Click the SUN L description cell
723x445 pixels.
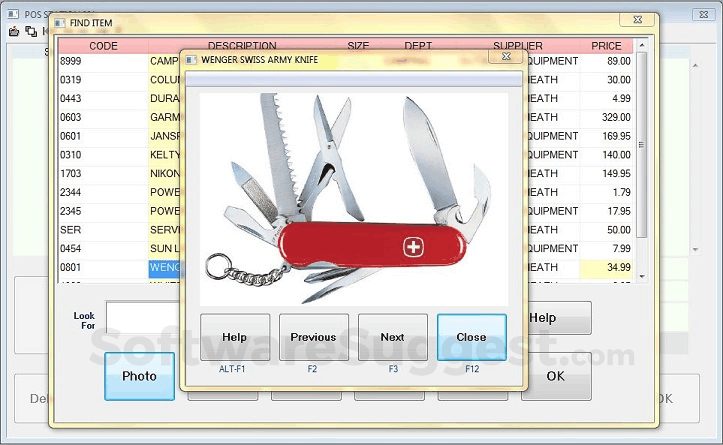165,249
